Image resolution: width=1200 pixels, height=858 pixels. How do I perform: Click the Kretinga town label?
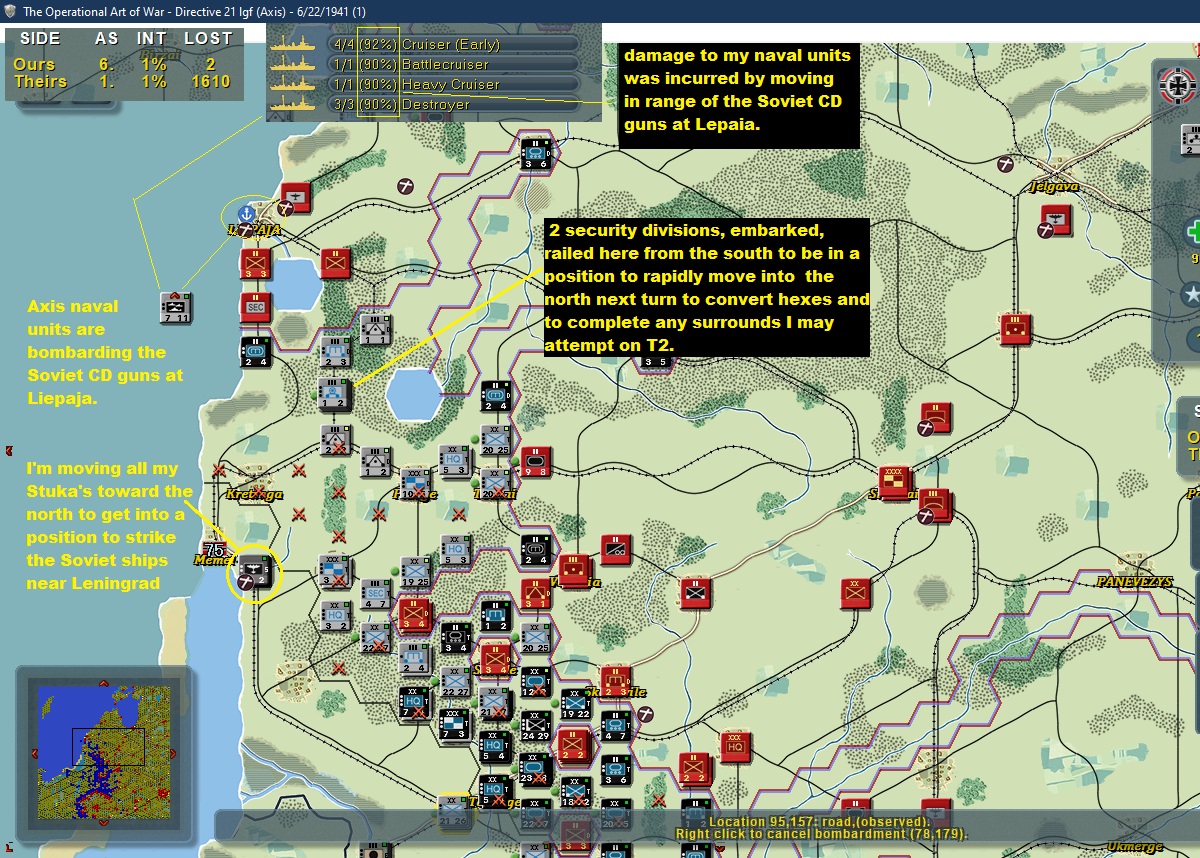[254, 494]
